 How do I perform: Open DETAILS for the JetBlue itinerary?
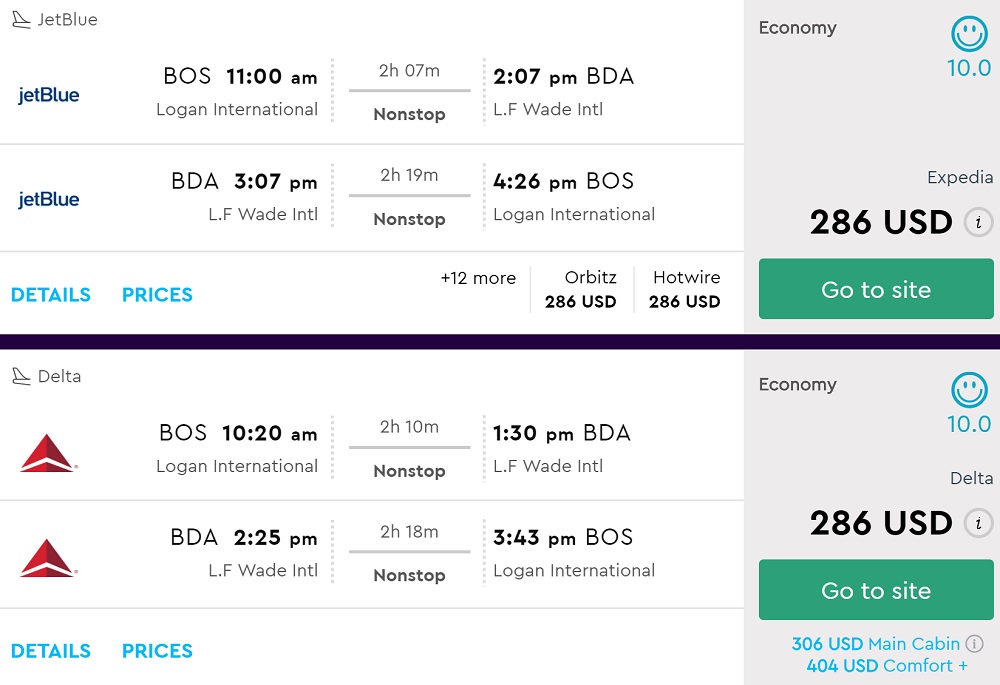click(x=51, y=295)
